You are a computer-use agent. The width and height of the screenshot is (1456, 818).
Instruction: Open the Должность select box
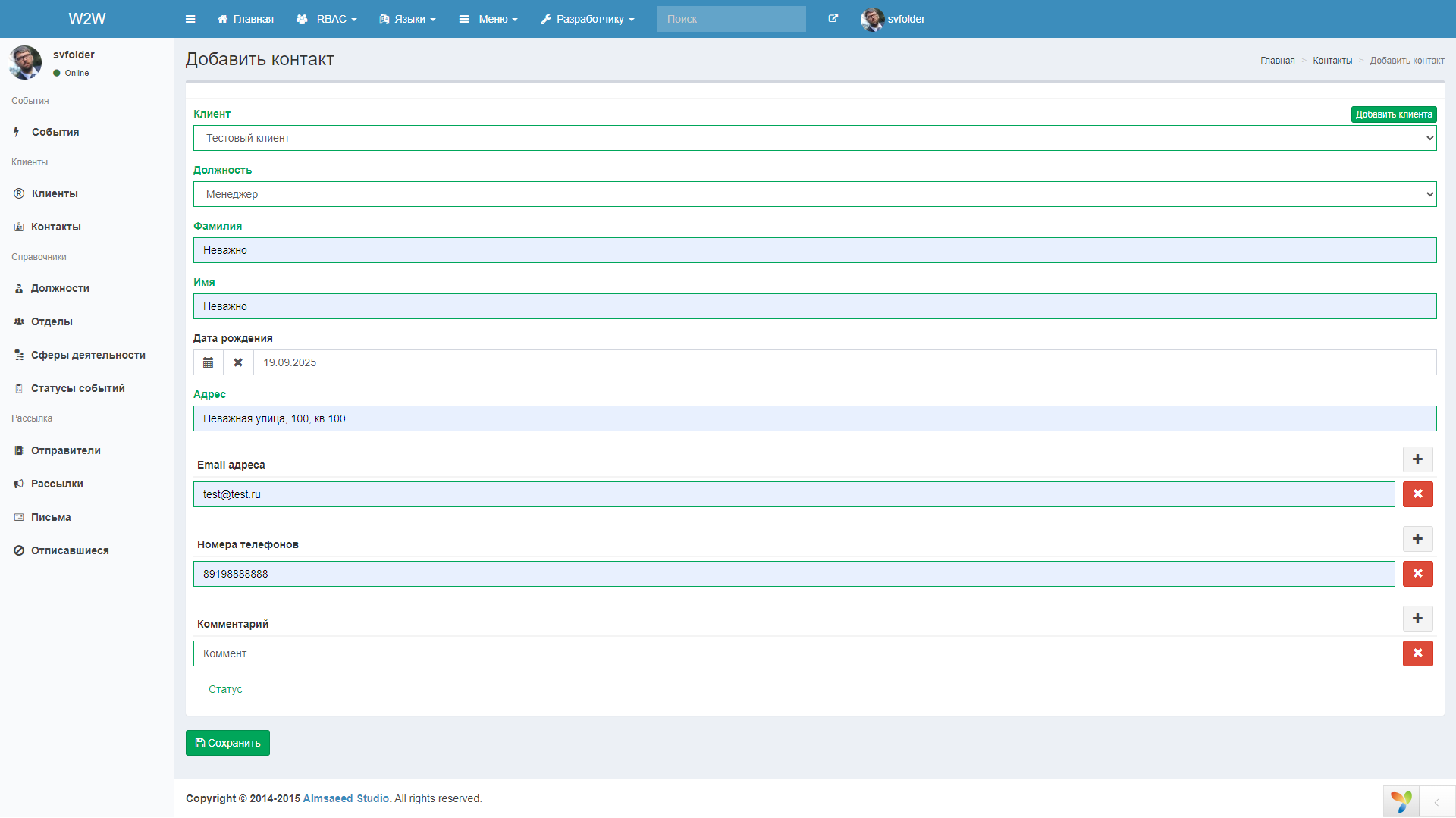[x=814, y=194]
